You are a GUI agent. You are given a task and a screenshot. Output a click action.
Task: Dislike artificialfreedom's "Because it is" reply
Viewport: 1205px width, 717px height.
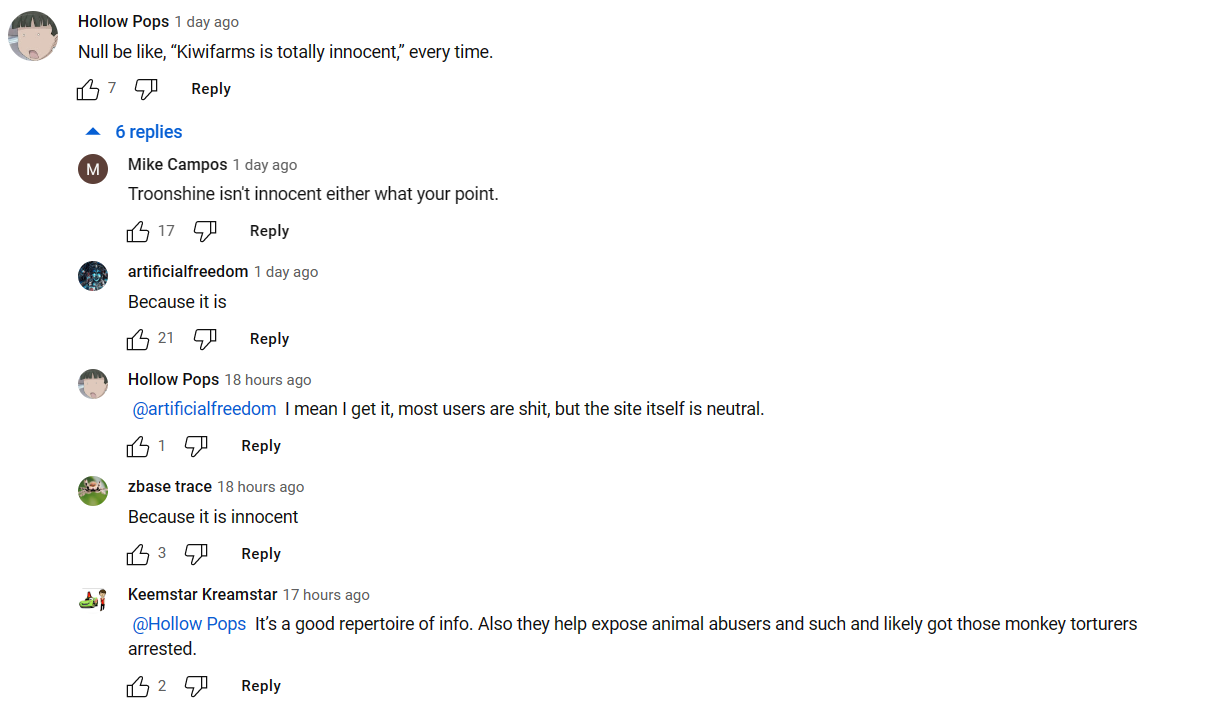(205, 340)
